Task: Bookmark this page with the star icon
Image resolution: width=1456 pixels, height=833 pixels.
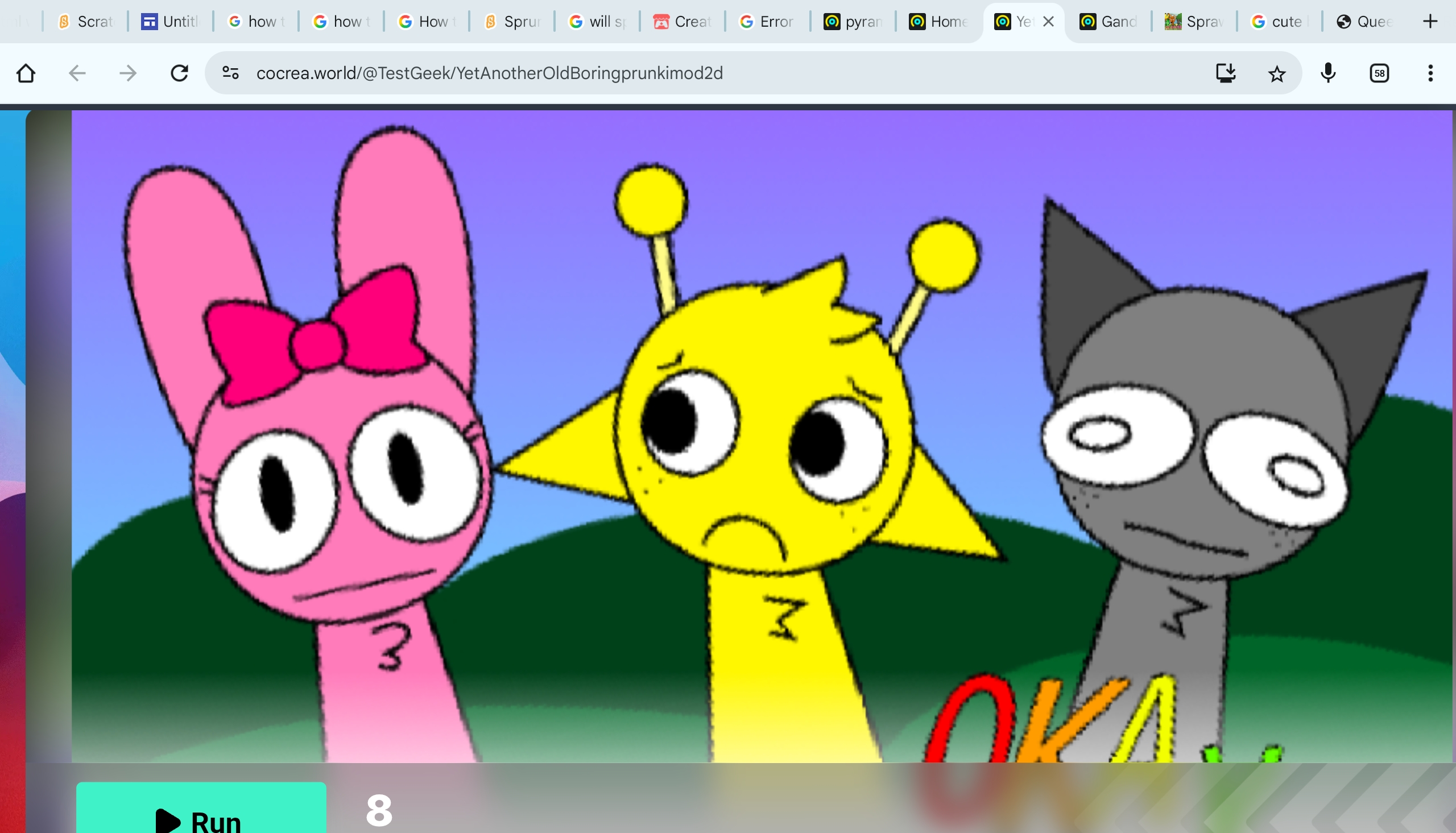Action: (1276, 73)
